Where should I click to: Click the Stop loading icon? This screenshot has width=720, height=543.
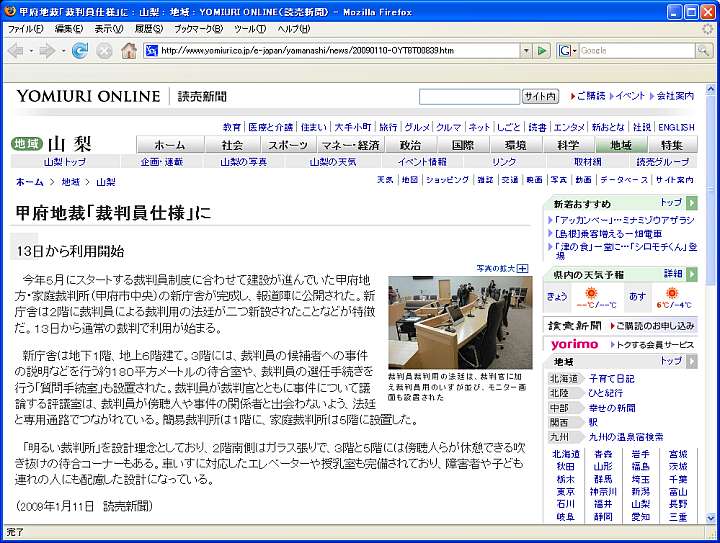tap(104, 50)
